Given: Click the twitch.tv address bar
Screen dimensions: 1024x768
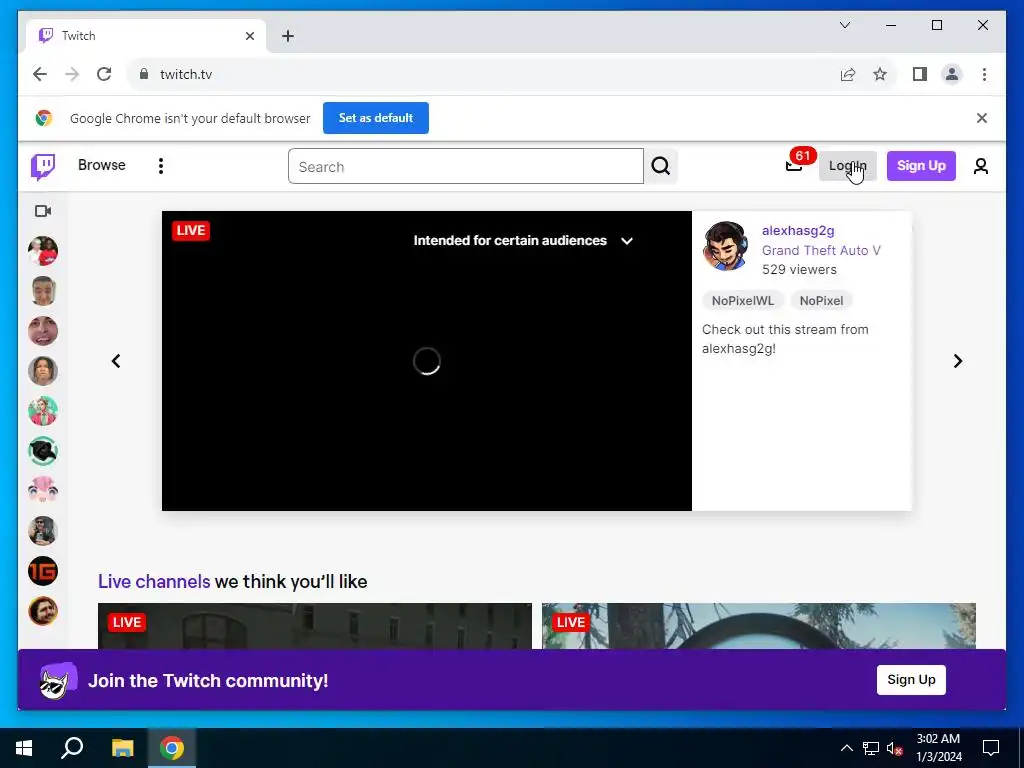Looking at the screenshot, I should coord(483,74).
